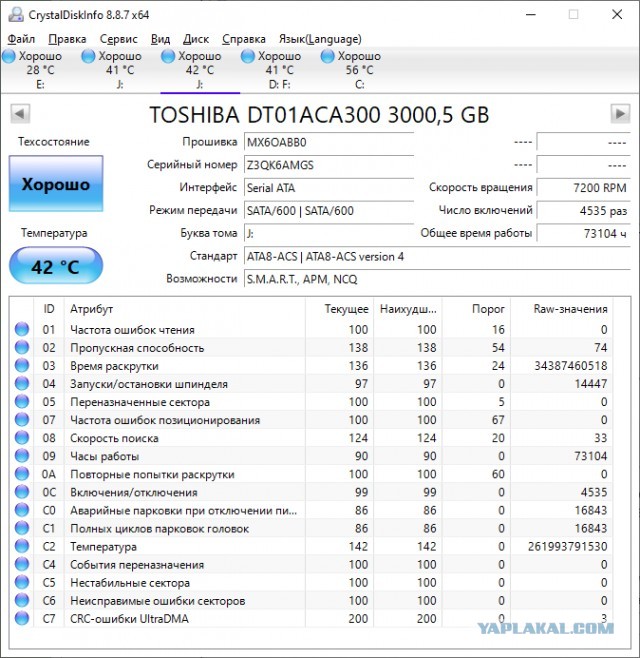Open the Вид menu
640x658 pixels.
tap(160, 39)
